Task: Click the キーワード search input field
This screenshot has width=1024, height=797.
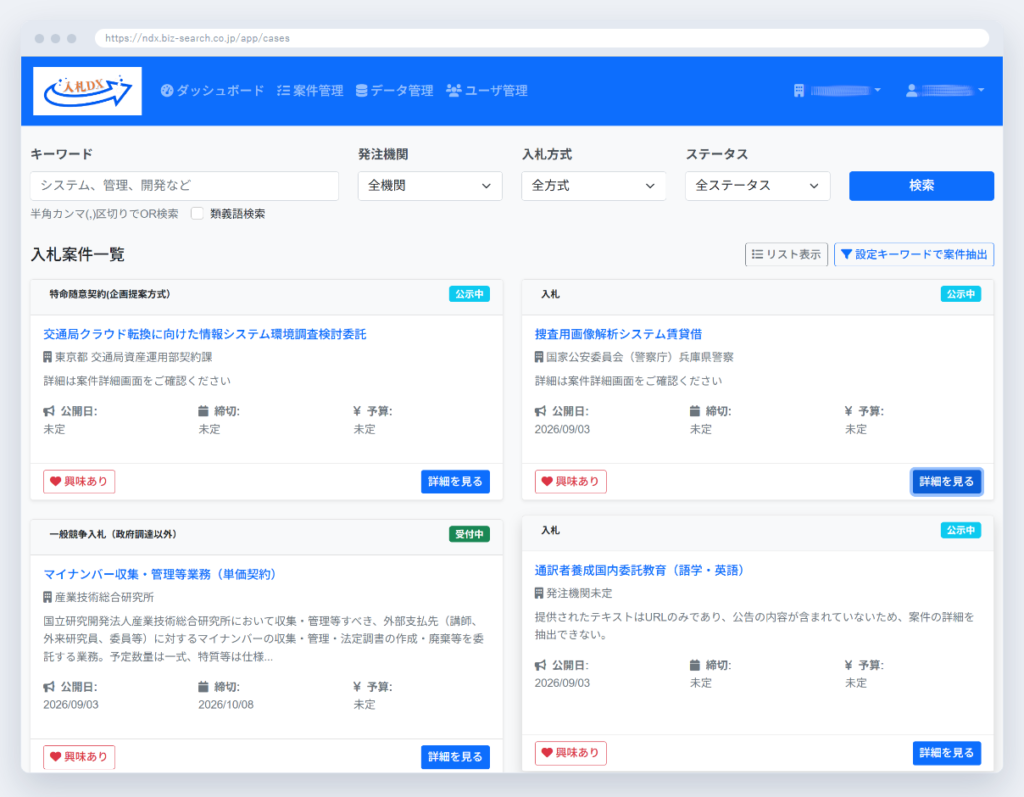Action: coord(184,186)
